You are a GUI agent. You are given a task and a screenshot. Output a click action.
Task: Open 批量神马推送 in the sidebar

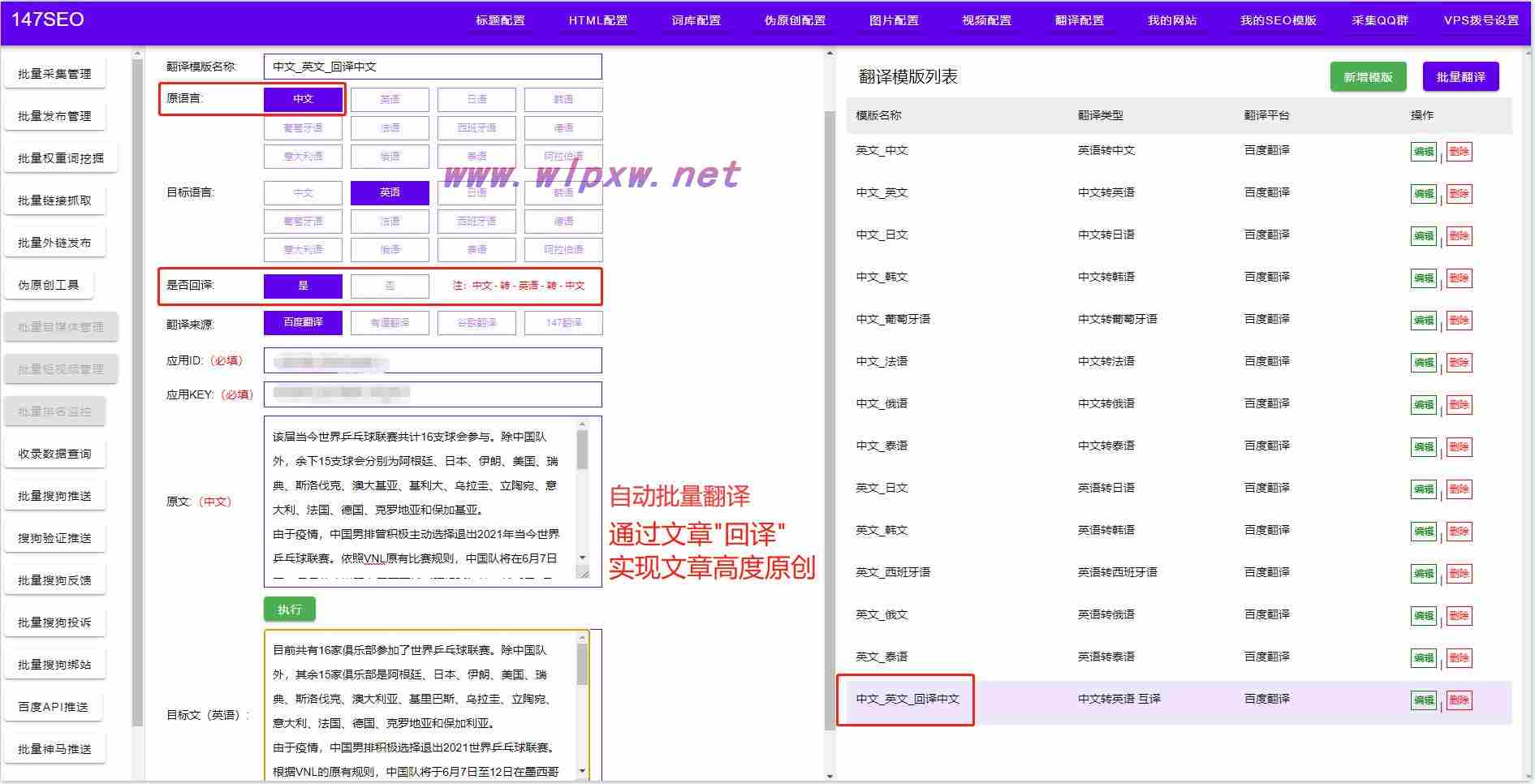pyautogui.click(x=54, y=749)
